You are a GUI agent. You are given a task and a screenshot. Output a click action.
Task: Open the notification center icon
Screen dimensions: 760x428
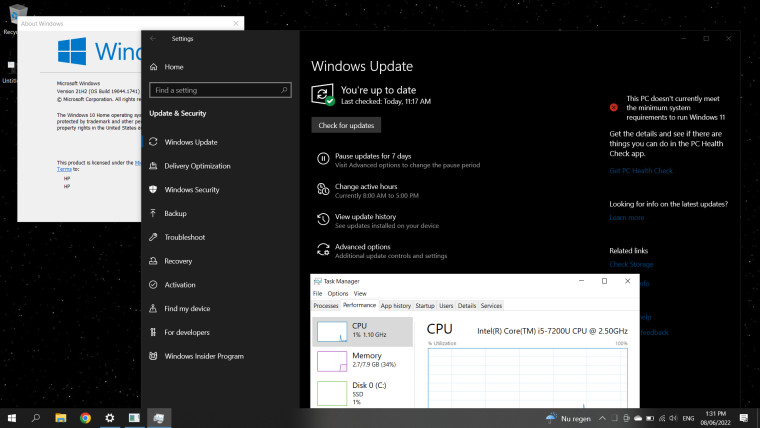pyautogui.click(x=744, y=418)
